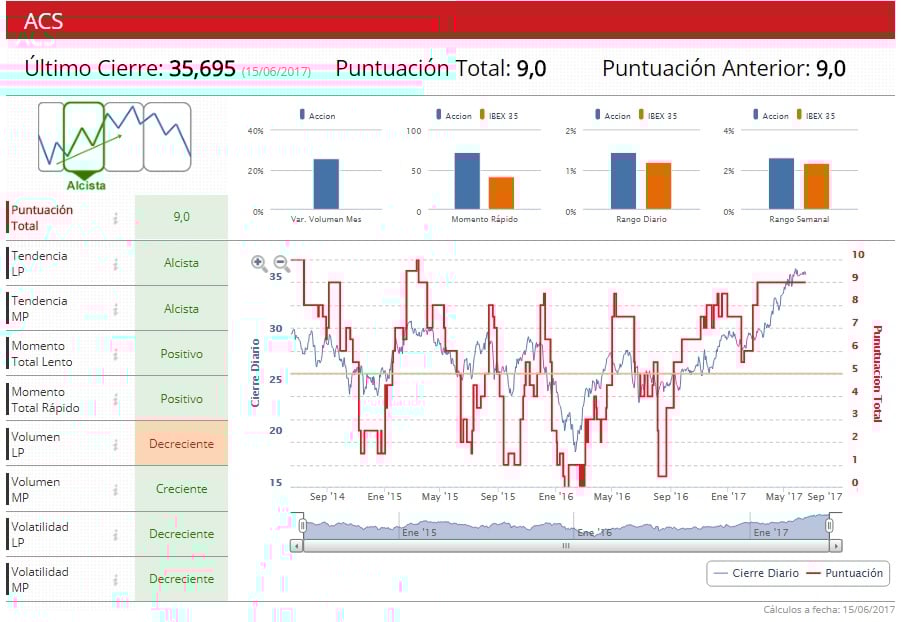Open info icon beside Tendencia MP row
Image resolution: width=901 pixels, height=622 pixels.
click(x=115, y=309)
